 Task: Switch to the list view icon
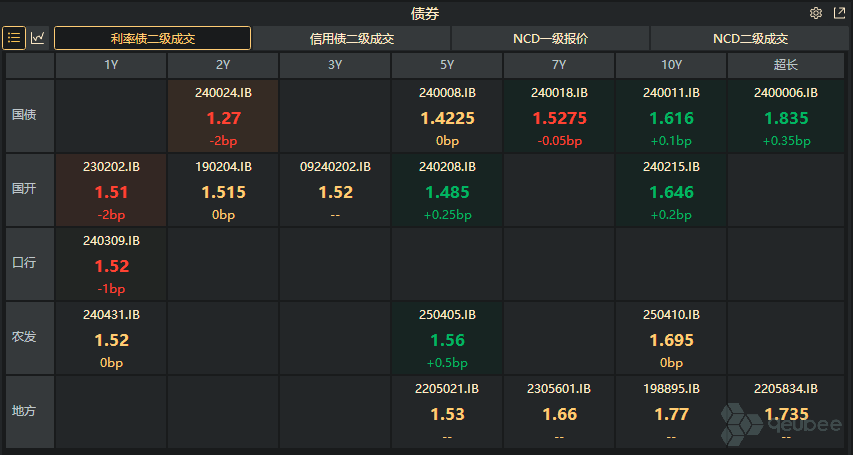(15, 38)
